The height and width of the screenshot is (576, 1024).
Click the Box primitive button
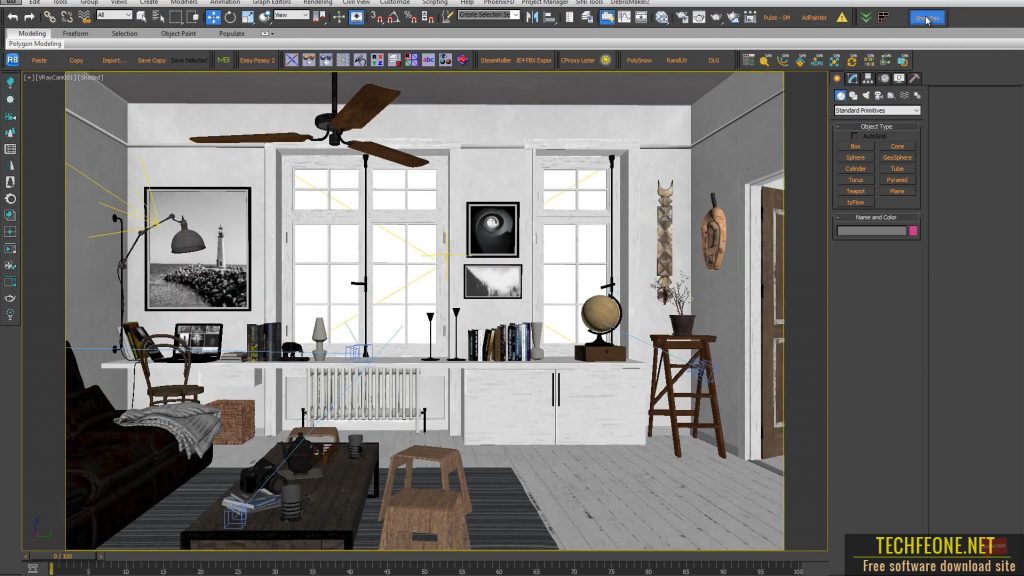pyautogui.click(x=855, y=146)
